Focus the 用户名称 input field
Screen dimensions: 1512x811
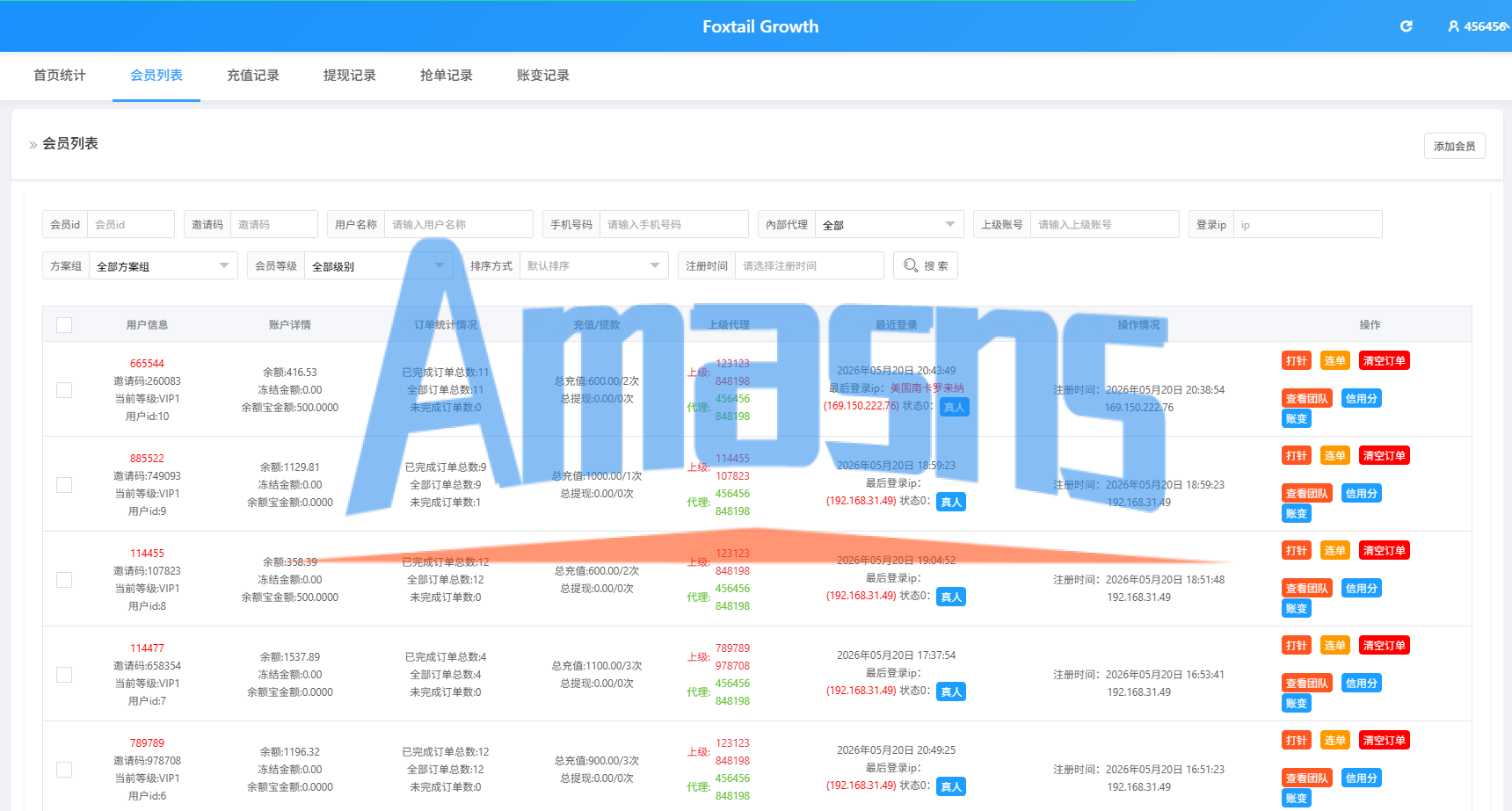click(x=458, y=224)
